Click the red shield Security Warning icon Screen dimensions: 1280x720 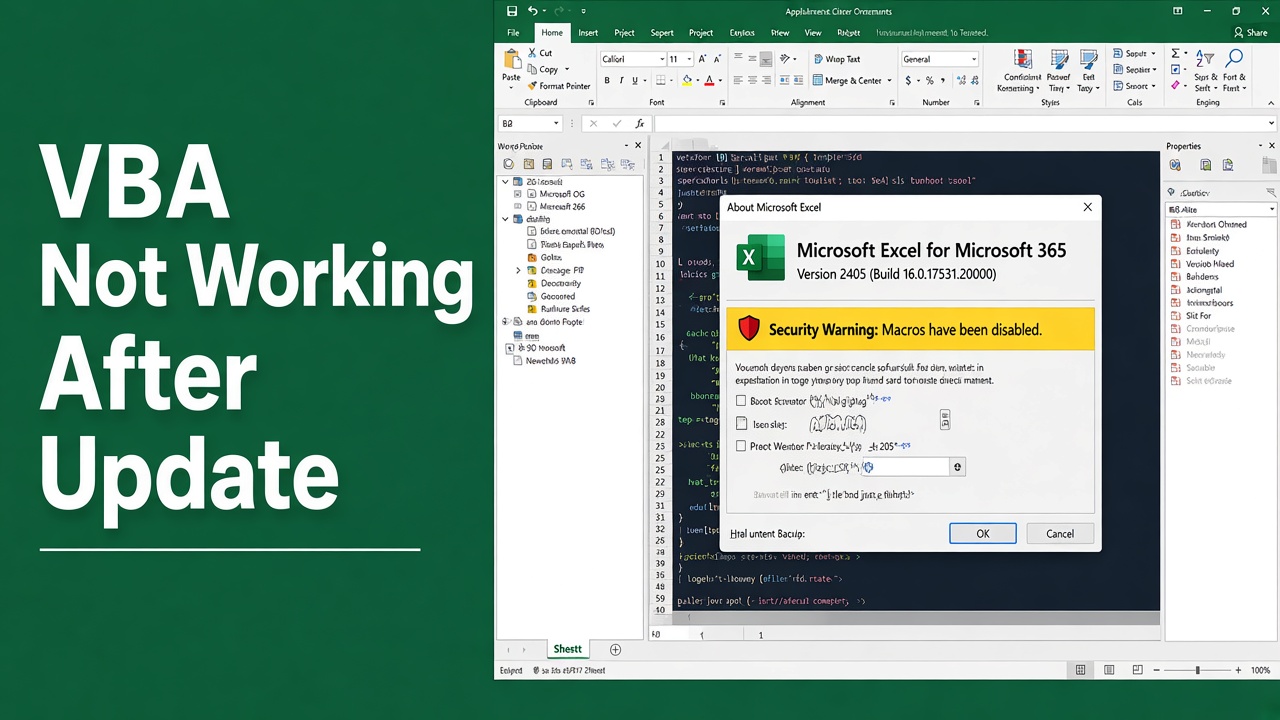click(749, 328)
